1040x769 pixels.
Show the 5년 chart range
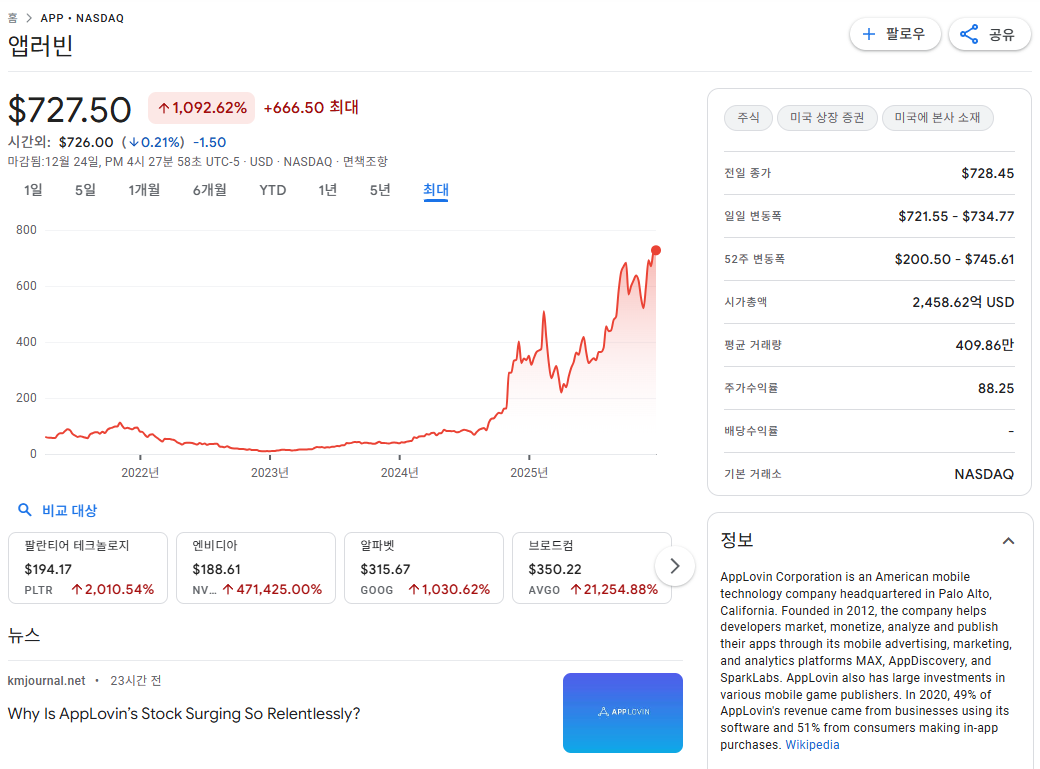[380, 190]
